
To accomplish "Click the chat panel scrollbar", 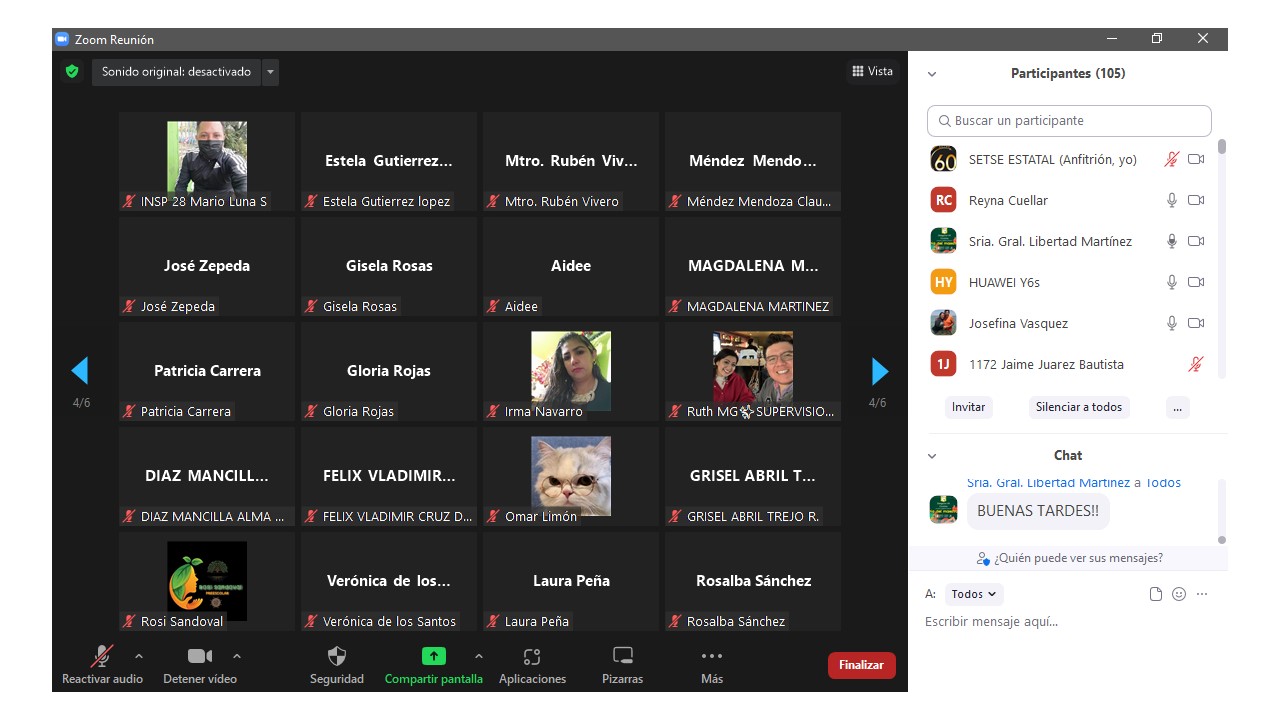I will [x=1222, y=540].
